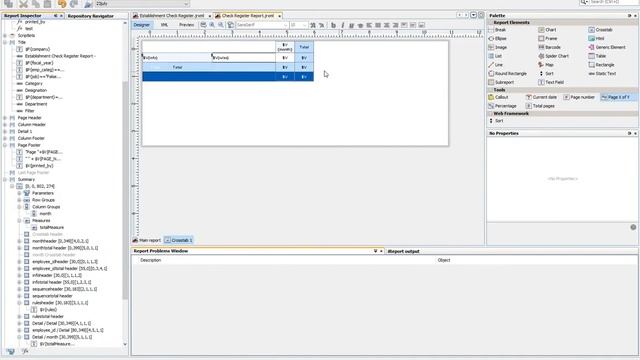Choose the Barcode palette element
The width and height of the screenshot is (640, 360).
(x=549, y=47)
